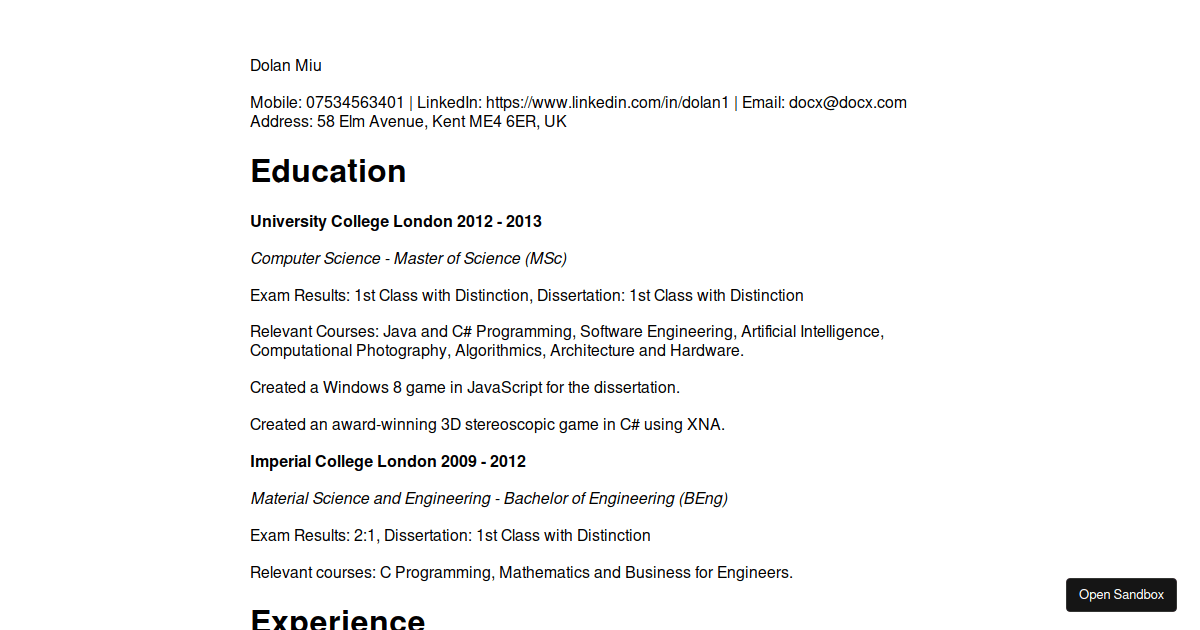Click Material Science and Engineering degree line
Viewport: 1200px width, 630px height.
489,498
